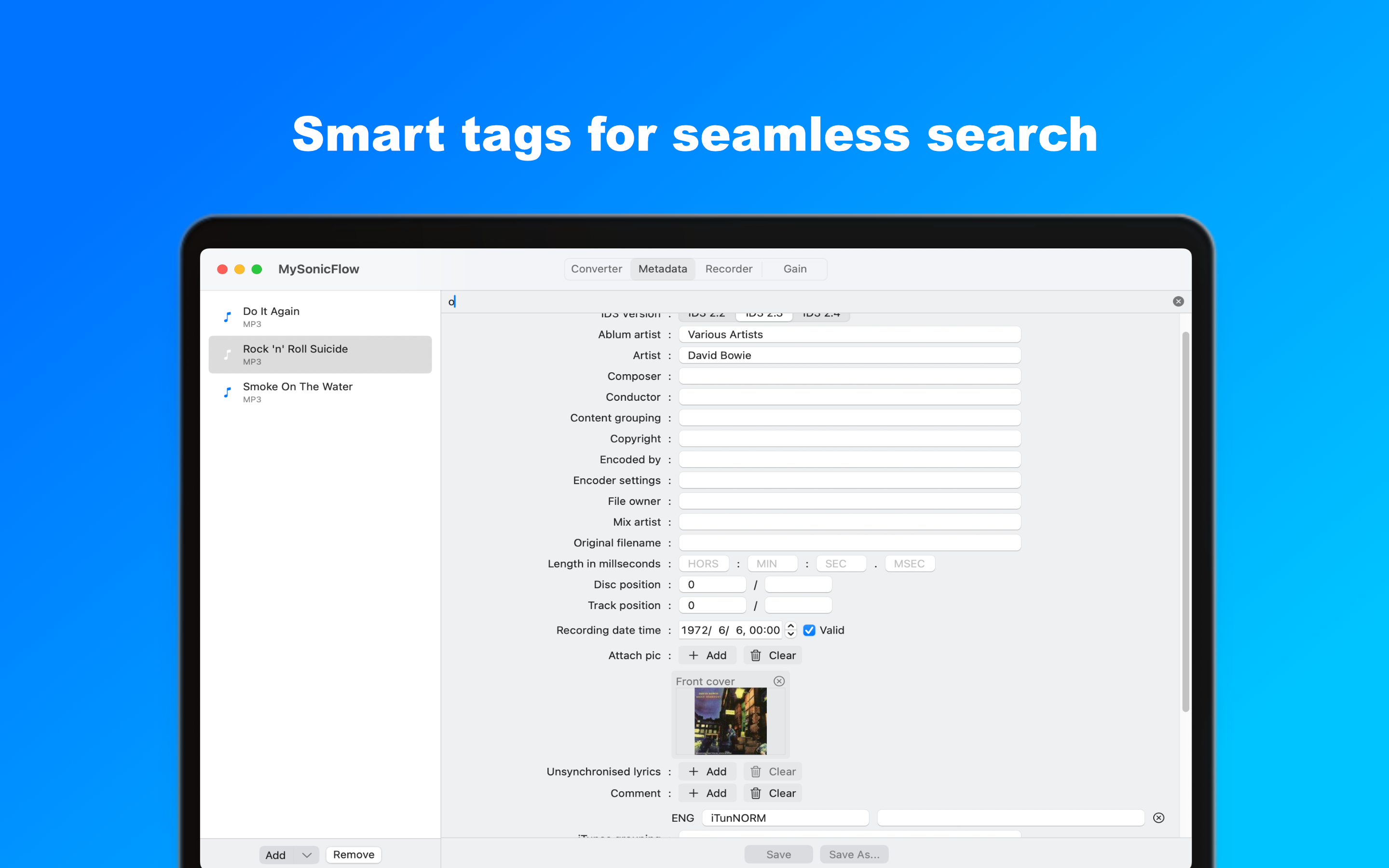Clear attached pictures in the Attach pic row
Image resolution: width=1389 pixels, height=868 pixels.
(x=773, y=655)
